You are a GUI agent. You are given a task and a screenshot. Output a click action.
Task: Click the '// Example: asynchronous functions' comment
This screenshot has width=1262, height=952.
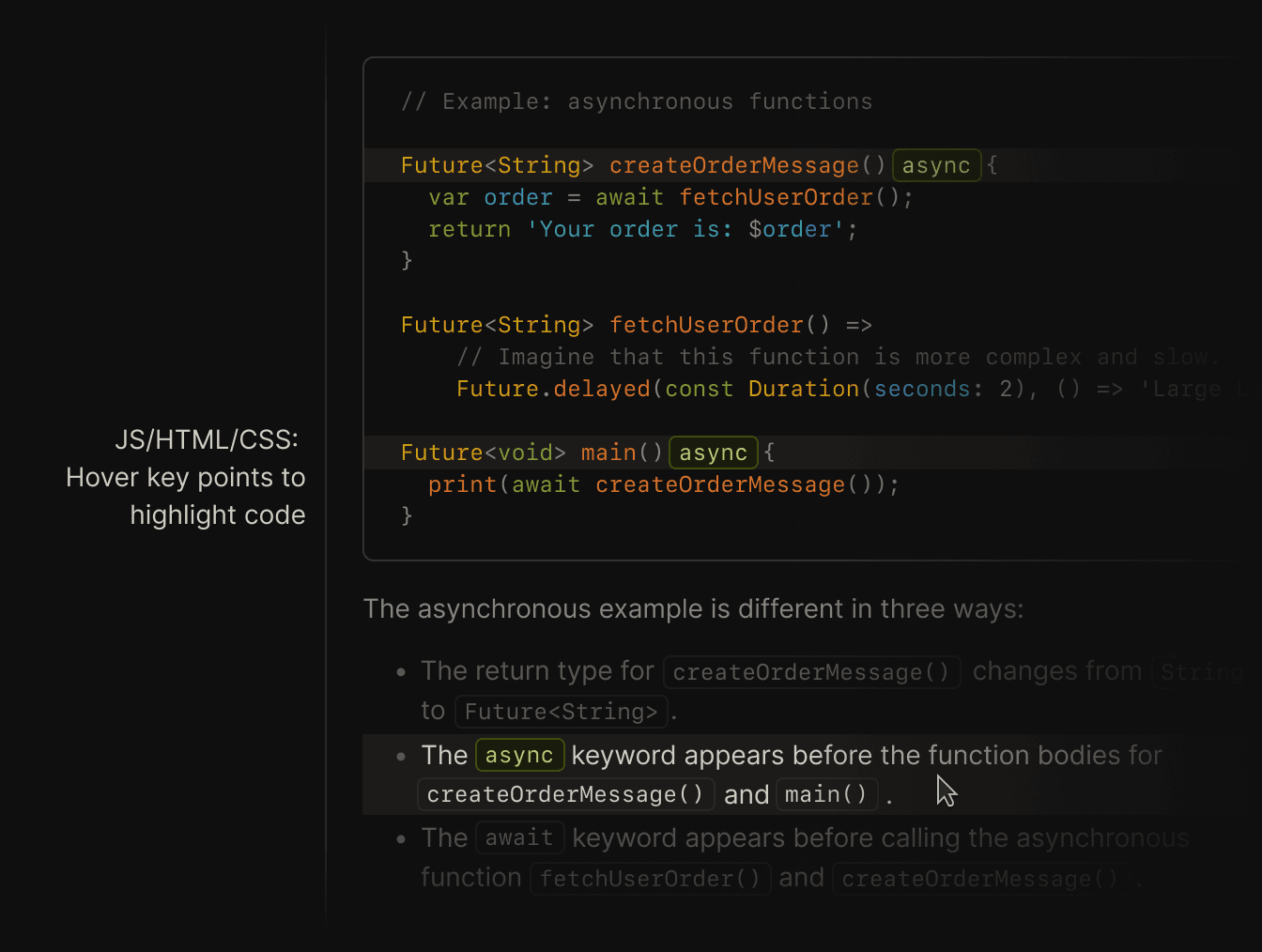tap(636, 100)
